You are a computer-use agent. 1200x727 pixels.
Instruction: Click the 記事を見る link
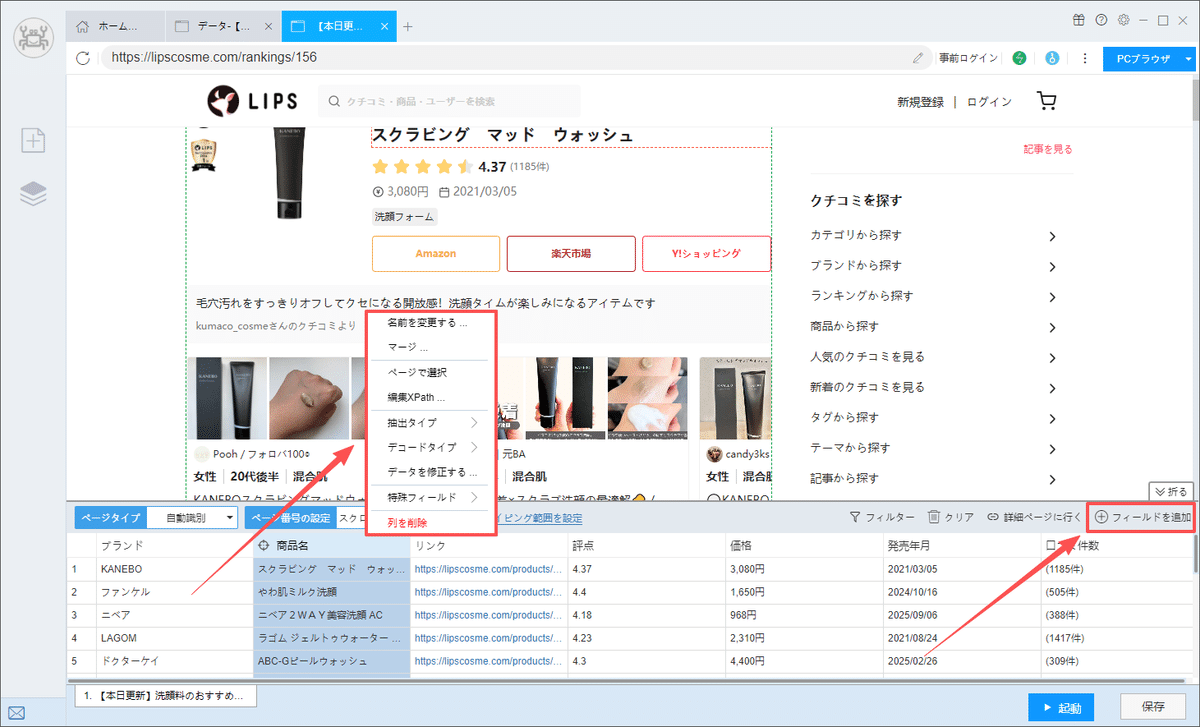point(1047,149)
